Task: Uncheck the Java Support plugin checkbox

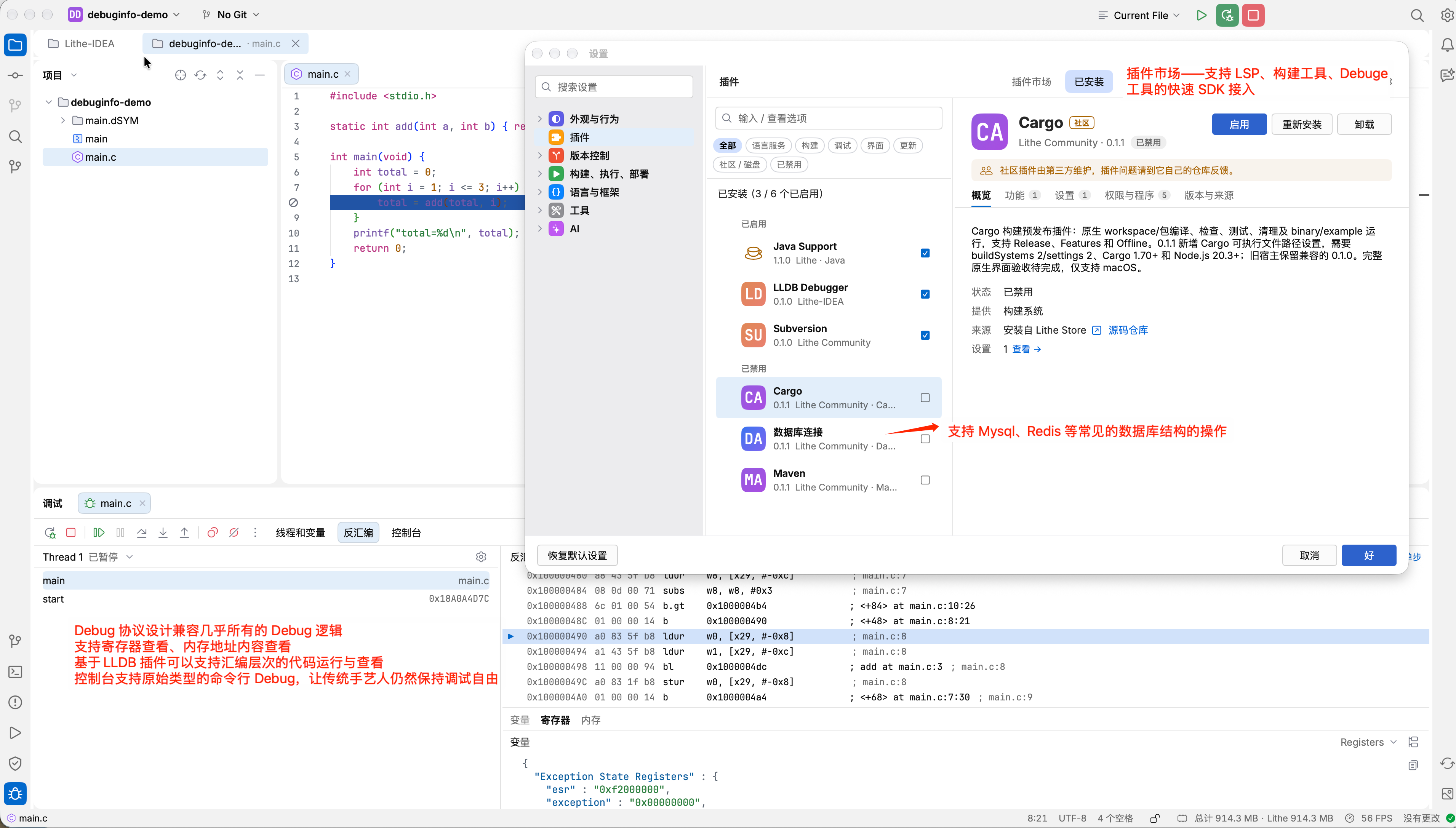Action: tap(925, 253)
